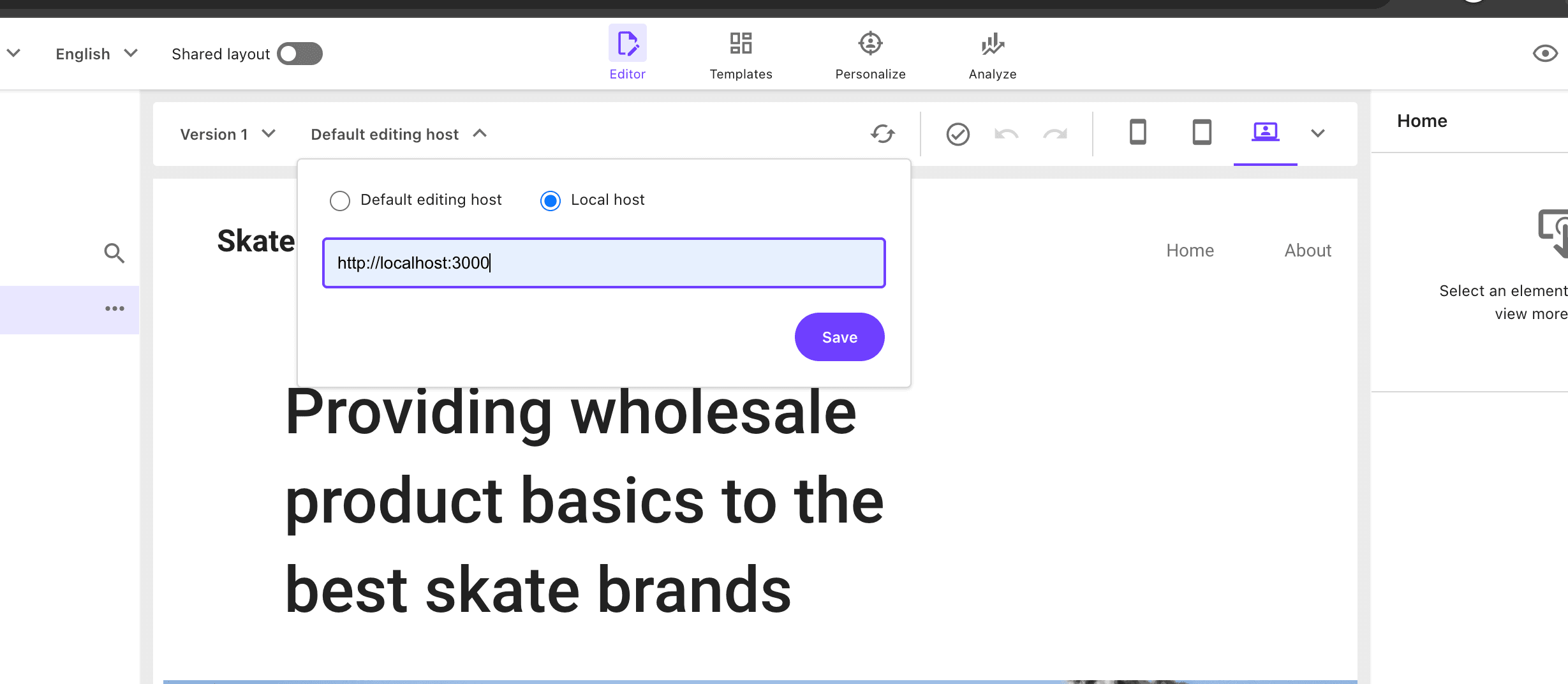
Task: Switch to tablet device preview
Action: pyautogui.click(x=1202, y=133)
